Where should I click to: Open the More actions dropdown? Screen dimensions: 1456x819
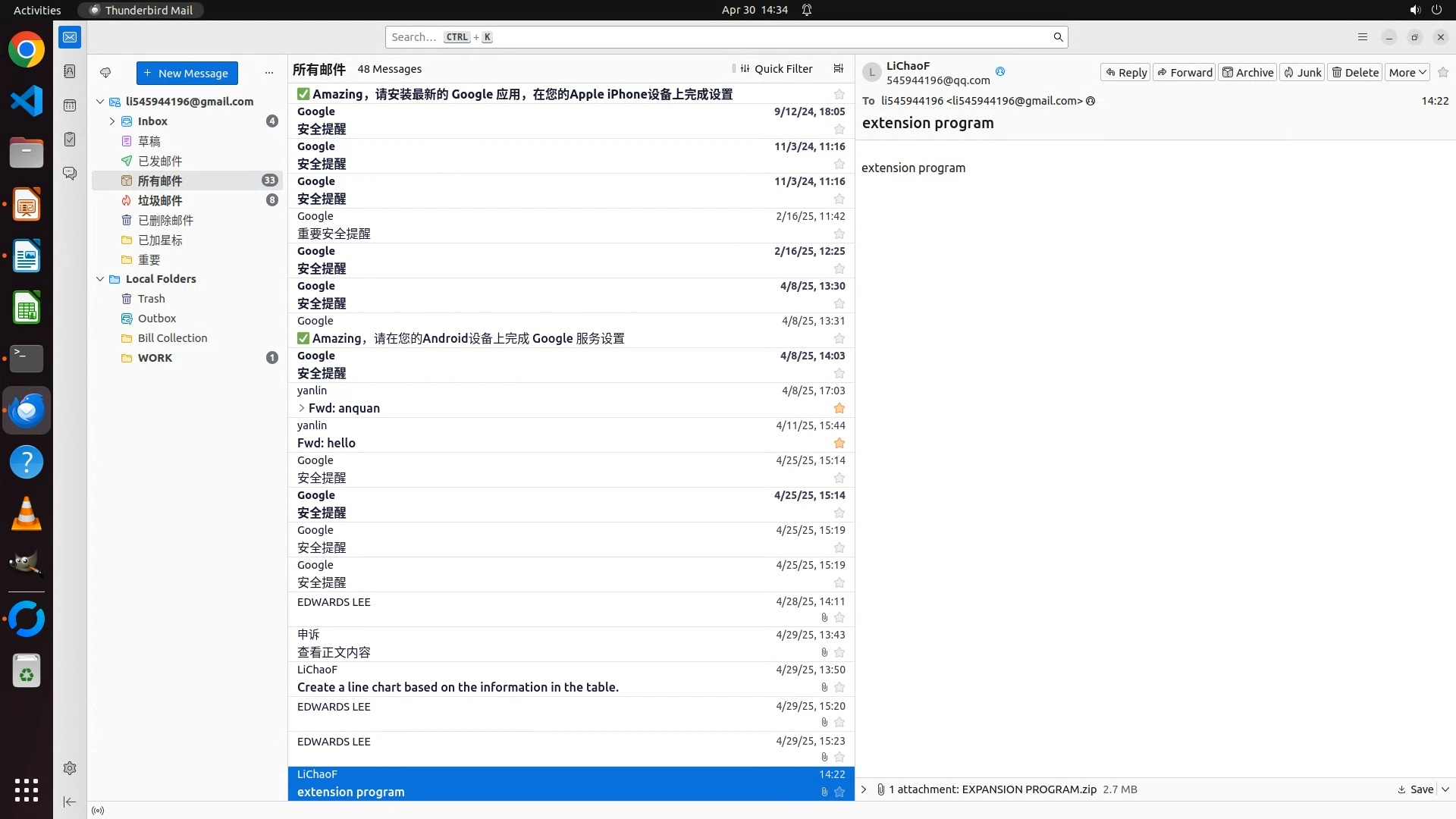tap(1407, 73)
